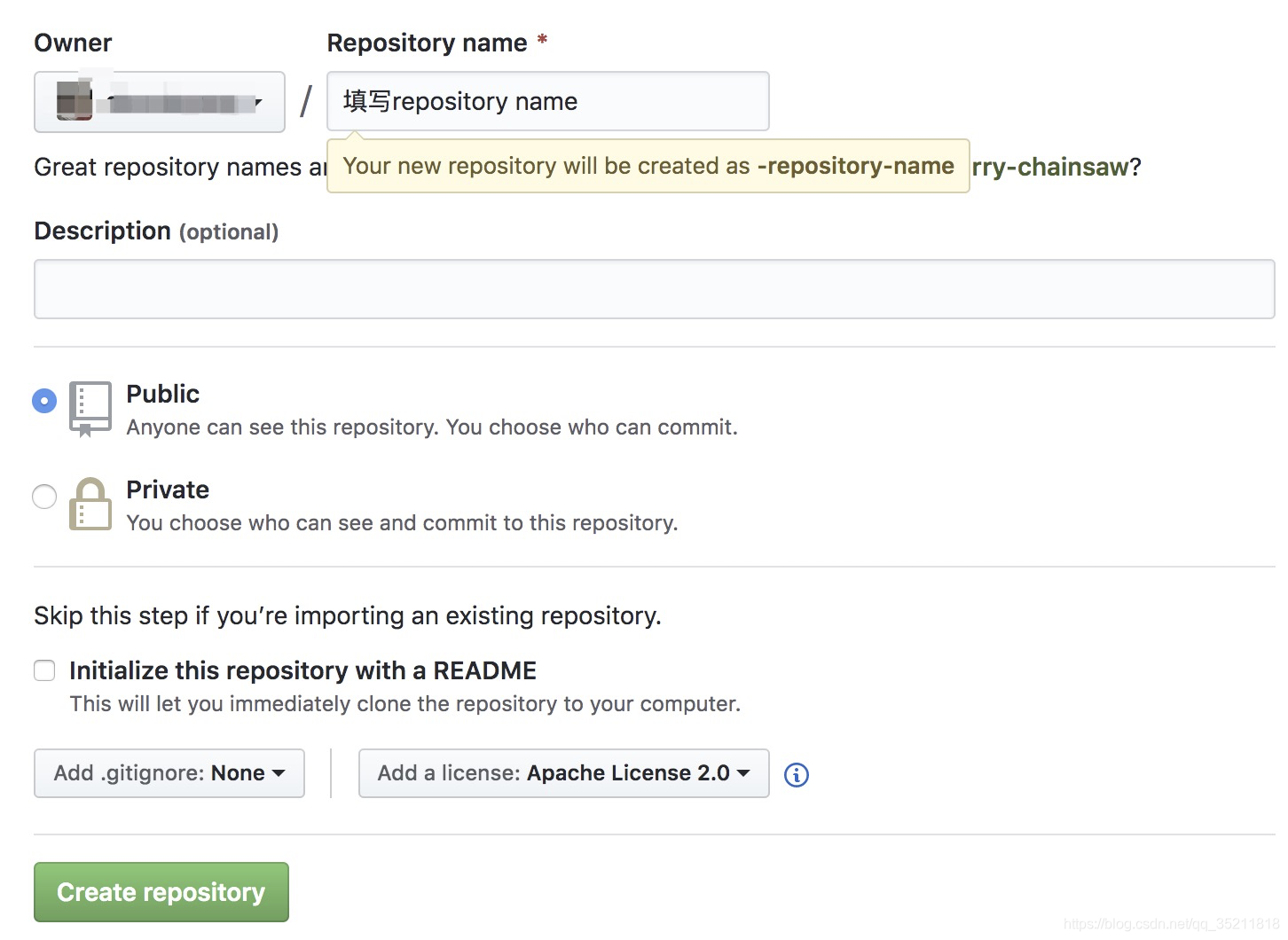
Task: Click the yellow tooltip about new repository name
Action: tap(648, 166)
